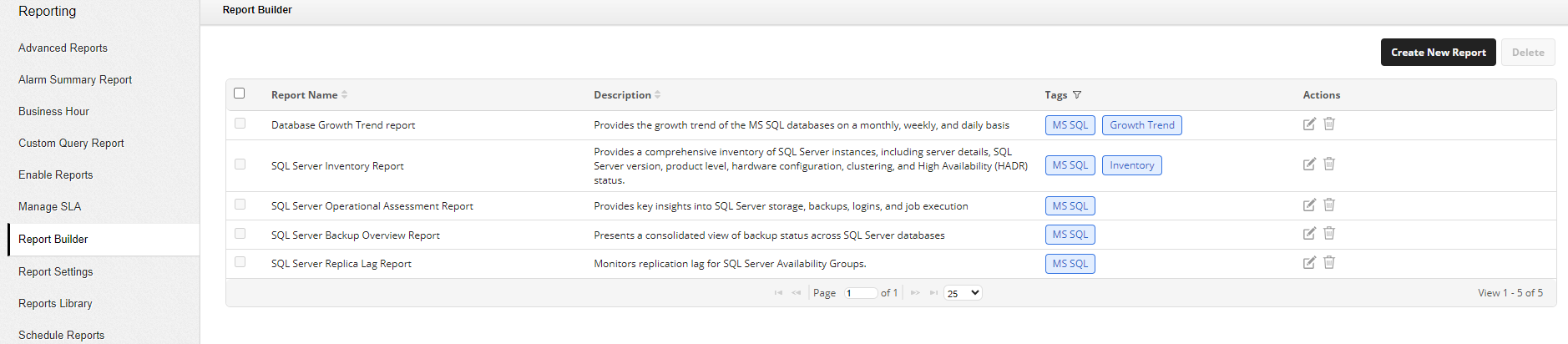Click the Growth Trend tag
The height and width of the screenshot is (344, 1568).
tap(1142, 125)
